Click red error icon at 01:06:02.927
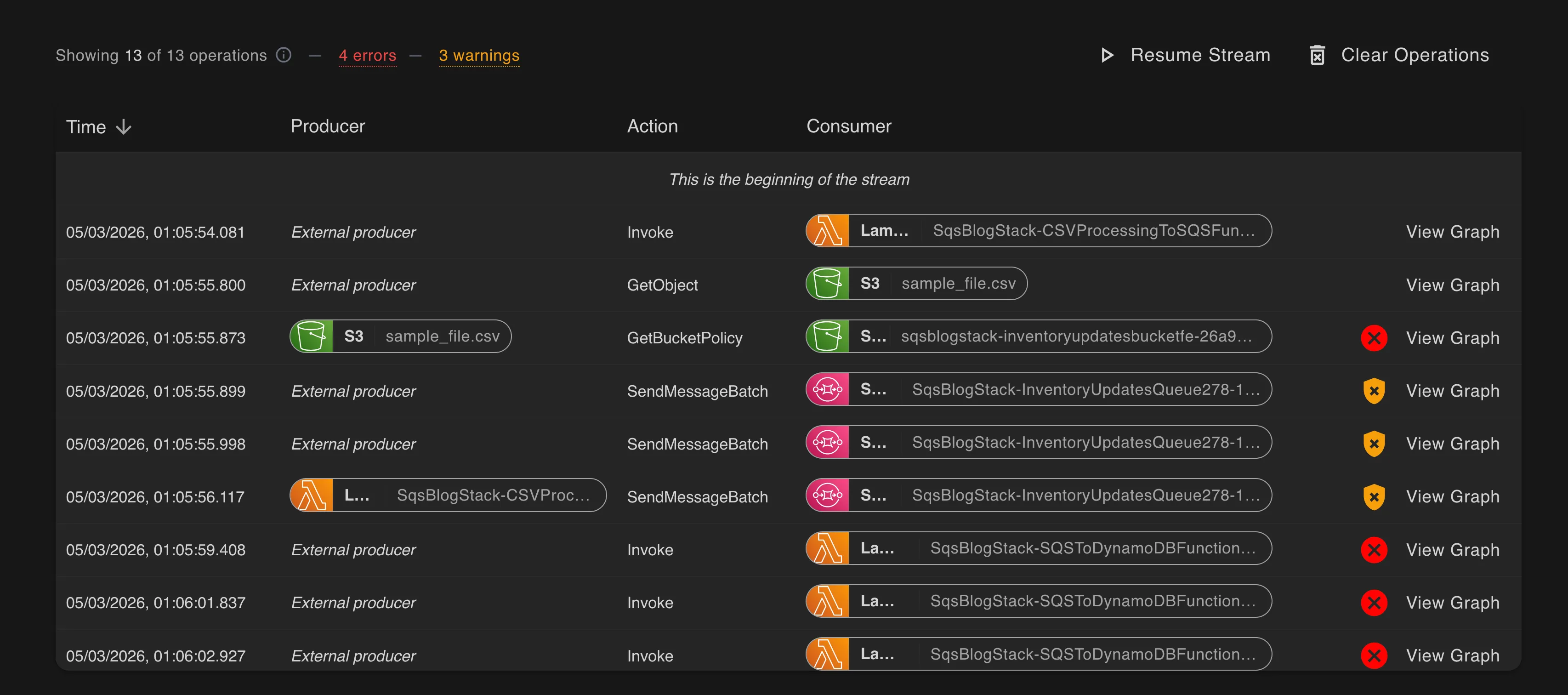The image size is (1568, 695). 1374,655
